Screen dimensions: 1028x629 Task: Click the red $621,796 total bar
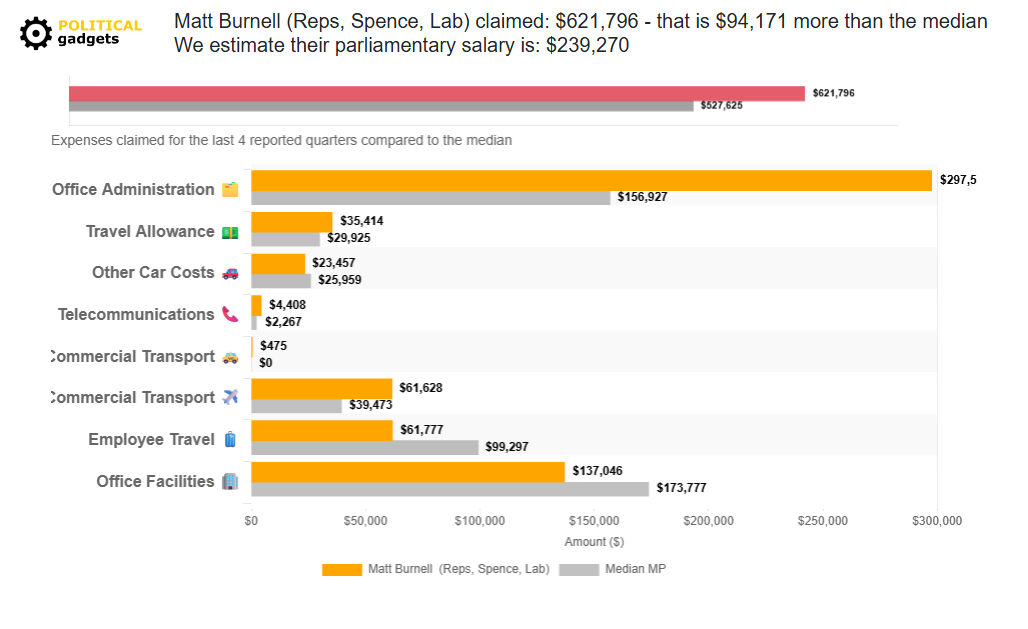pyautogui.click(x=437, y=94)
